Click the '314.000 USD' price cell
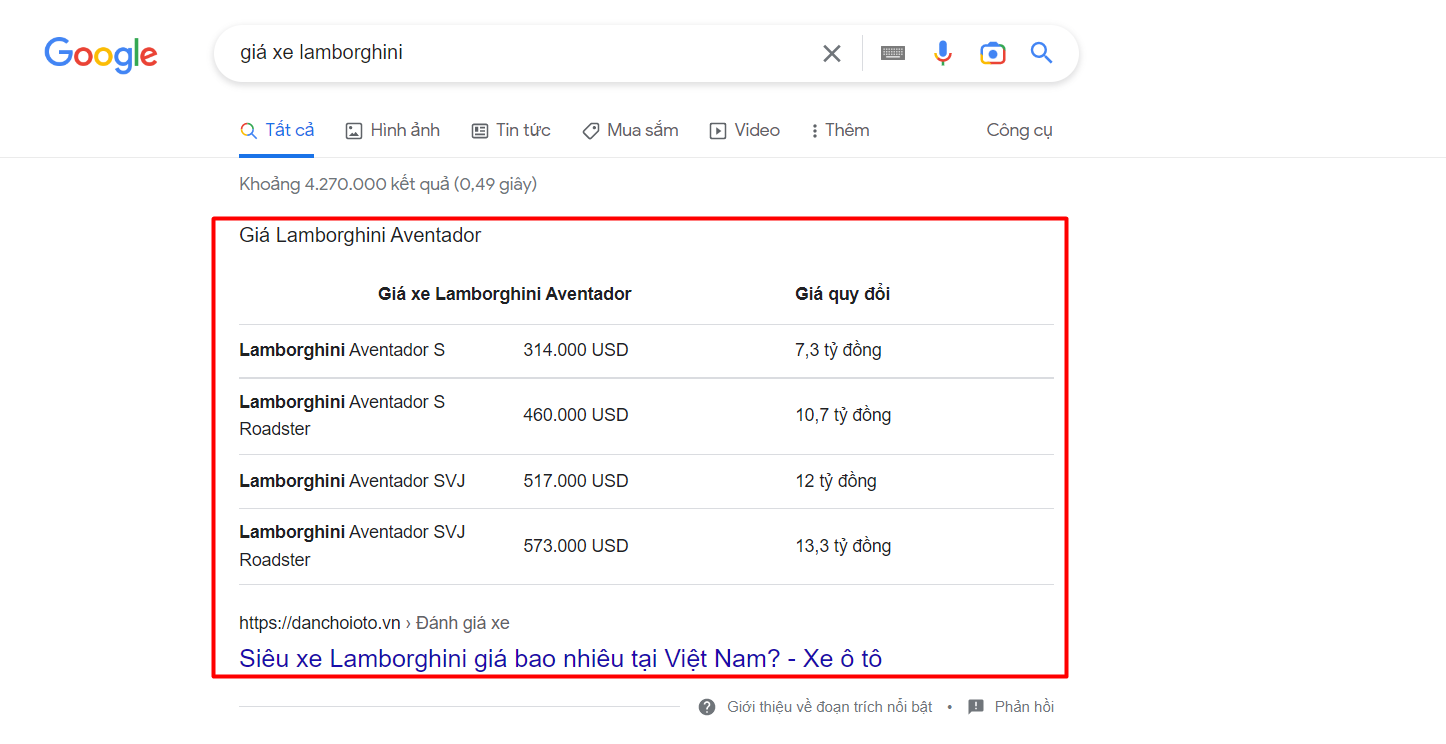 tap(576, 350)
